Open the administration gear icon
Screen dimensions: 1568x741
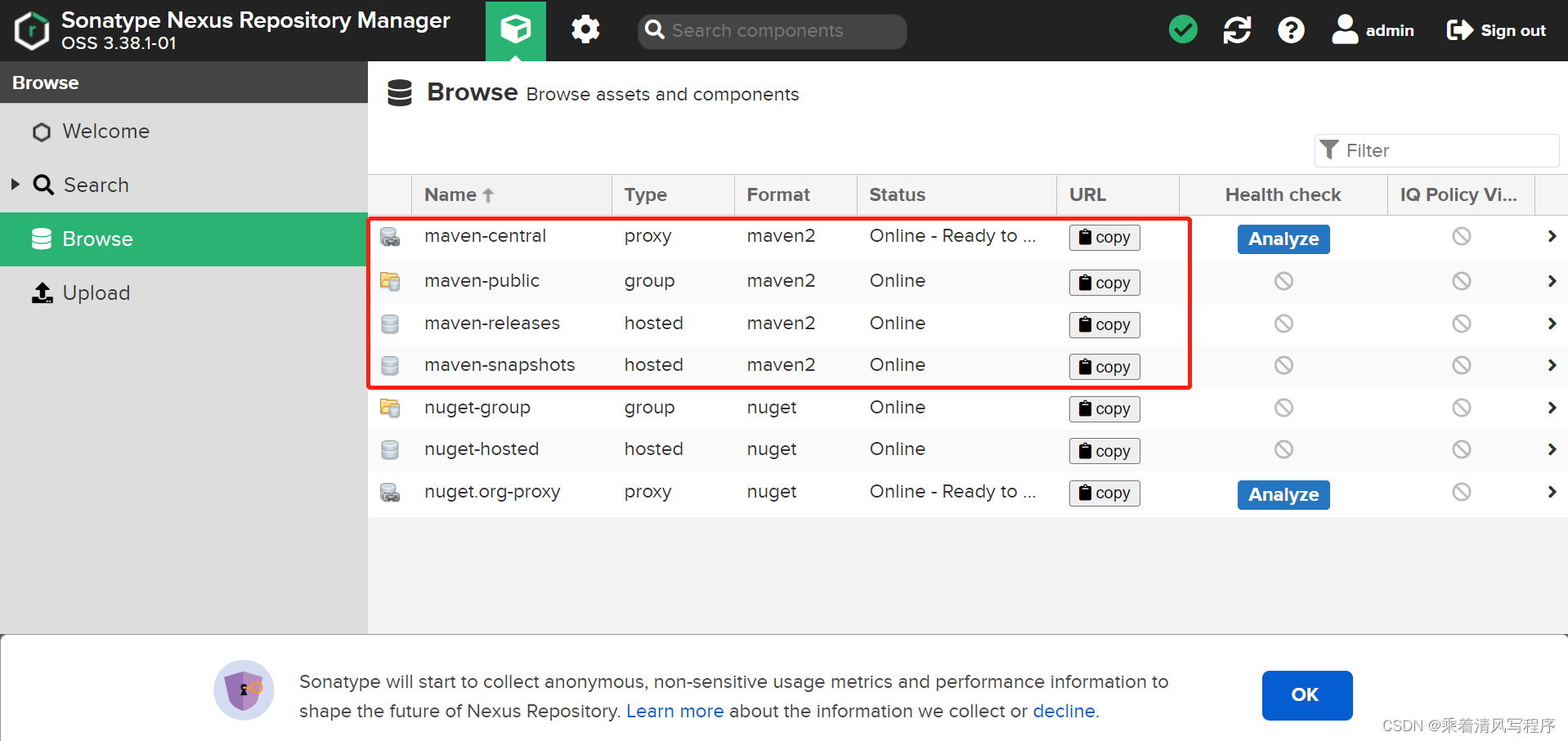tap(585, 30)
